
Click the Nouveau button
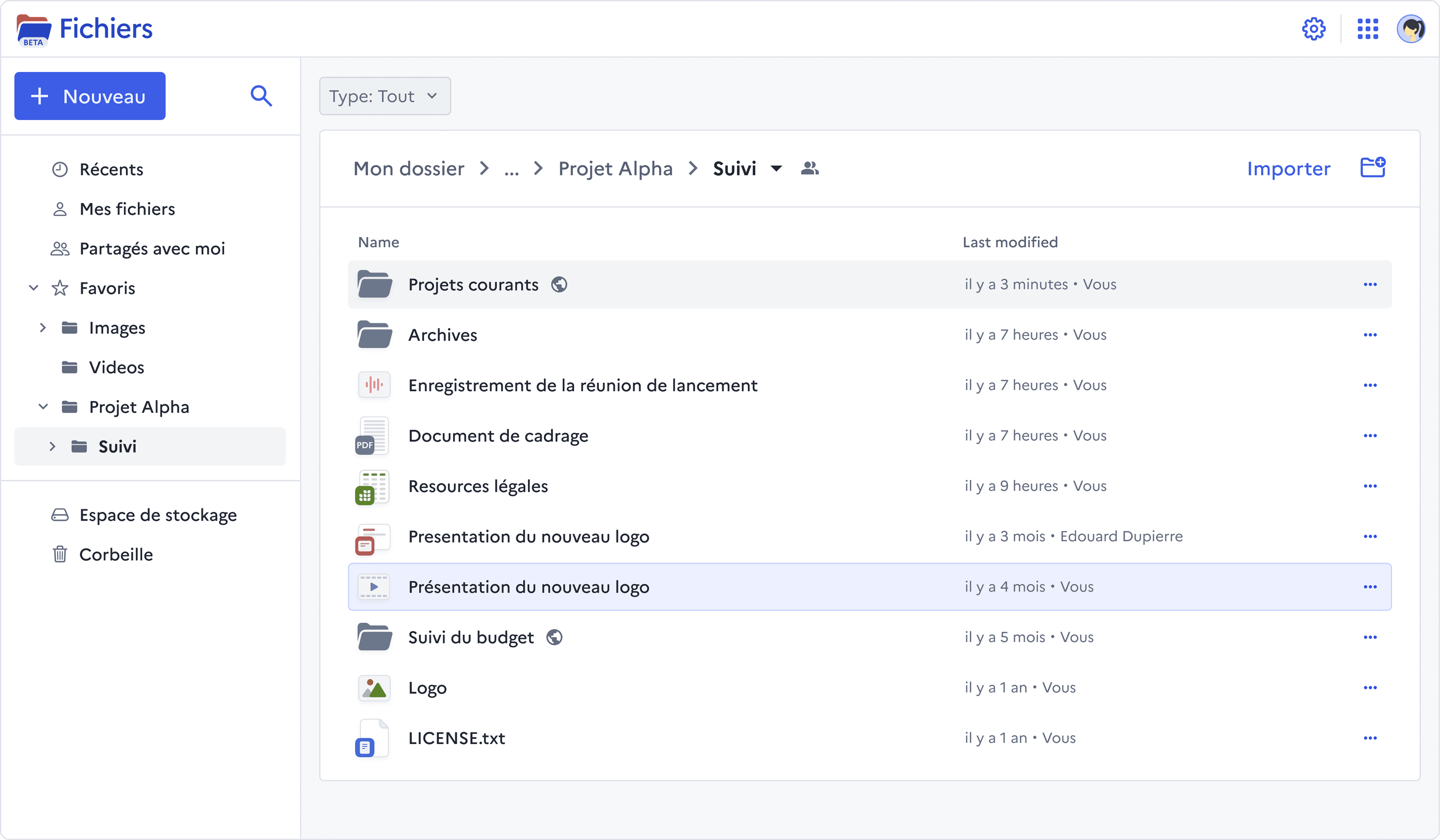[90, 96]
